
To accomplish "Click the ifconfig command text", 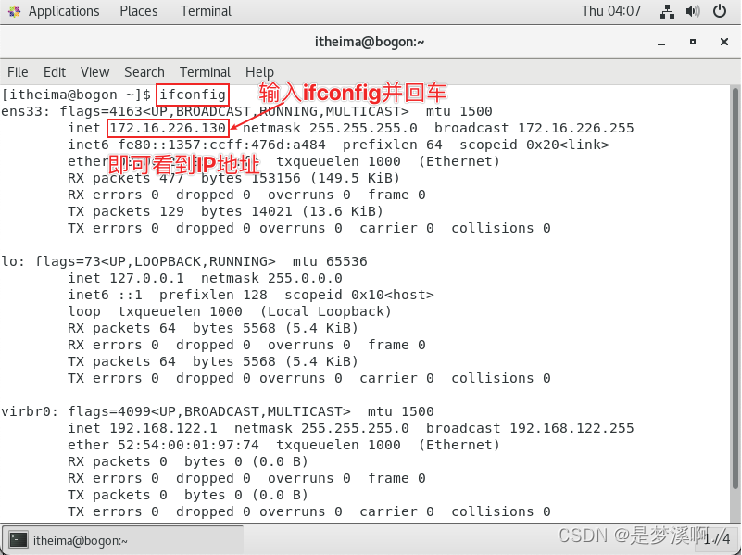I will coord(192,95).
